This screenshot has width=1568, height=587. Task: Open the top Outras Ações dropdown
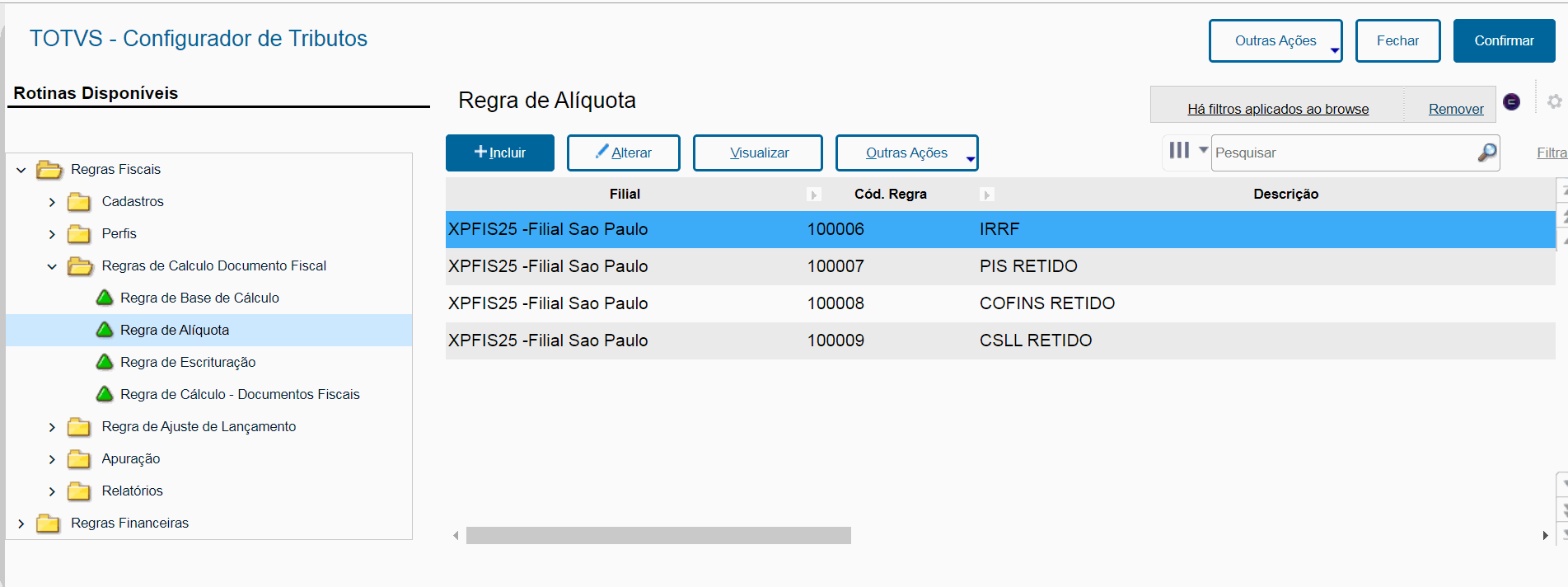(x=1275, y=41)
